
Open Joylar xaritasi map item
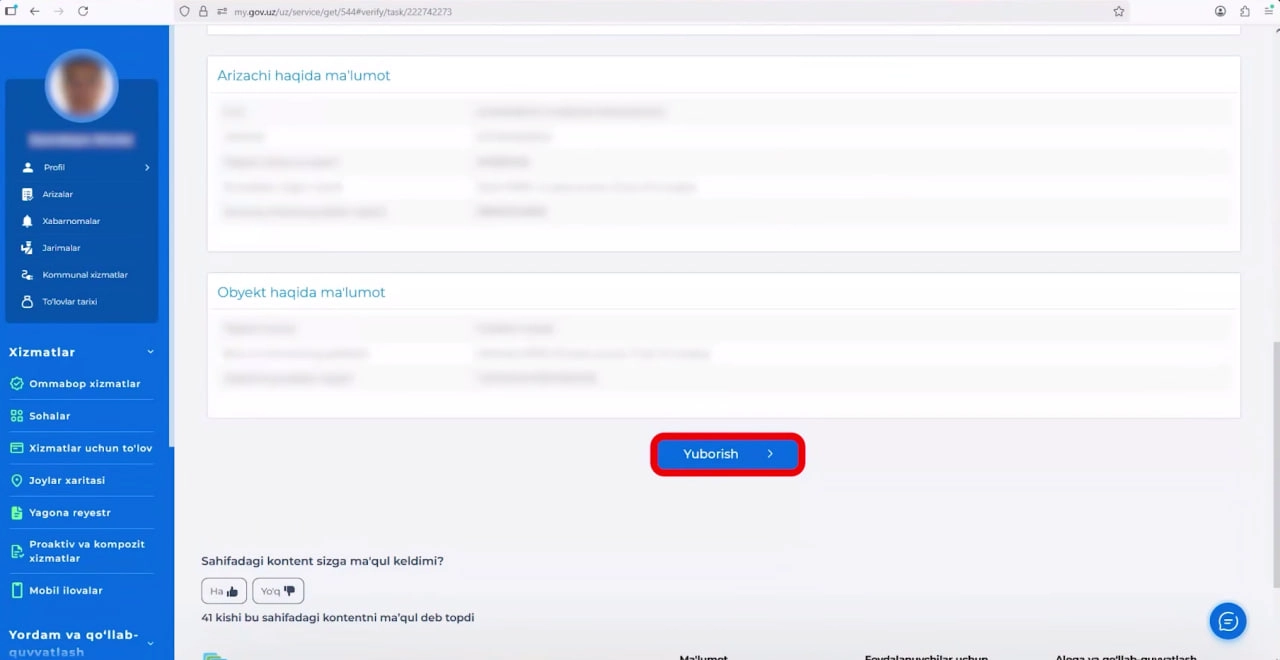67,481
